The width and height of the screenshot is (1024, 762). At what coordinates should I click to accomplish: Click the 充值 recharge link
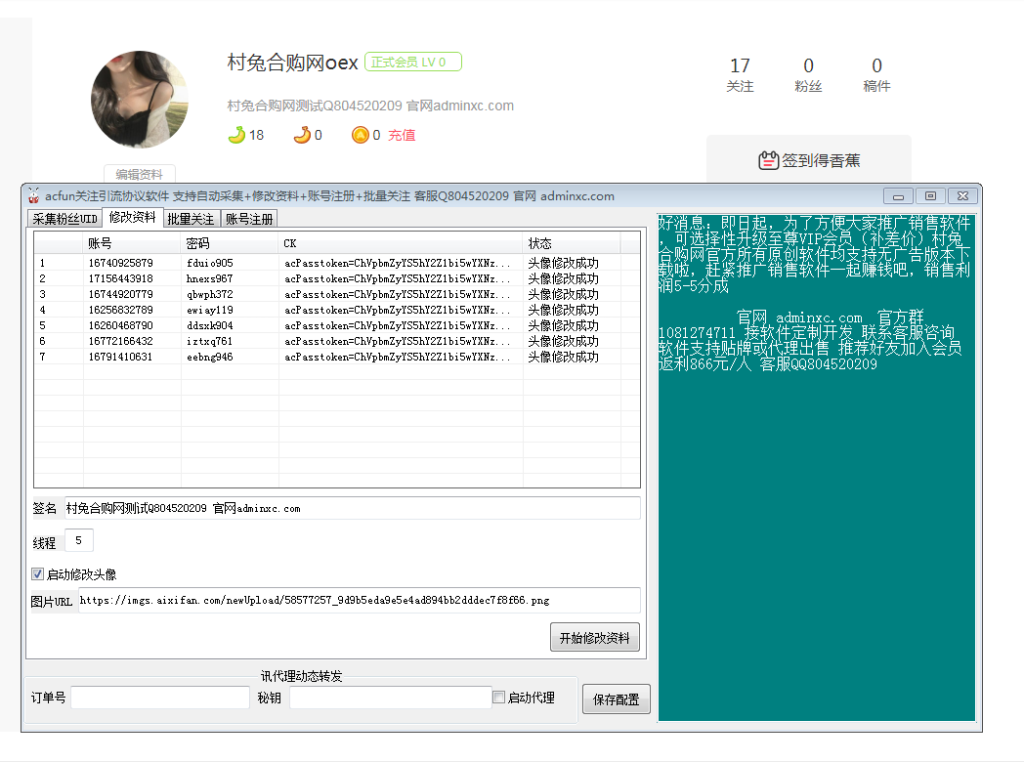402,135
